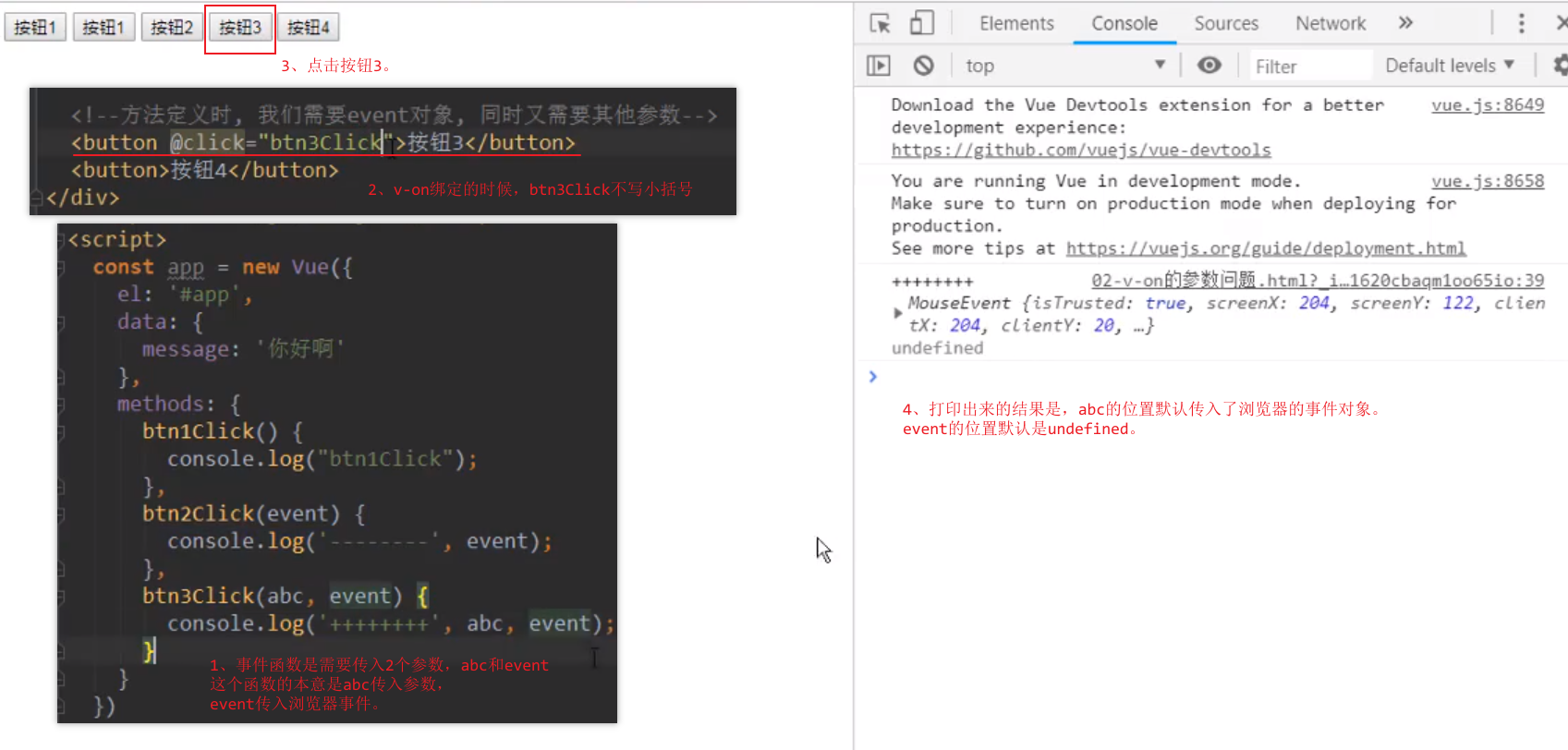Select the 'undefined' console output text
1568x750 pixels.
937,348
